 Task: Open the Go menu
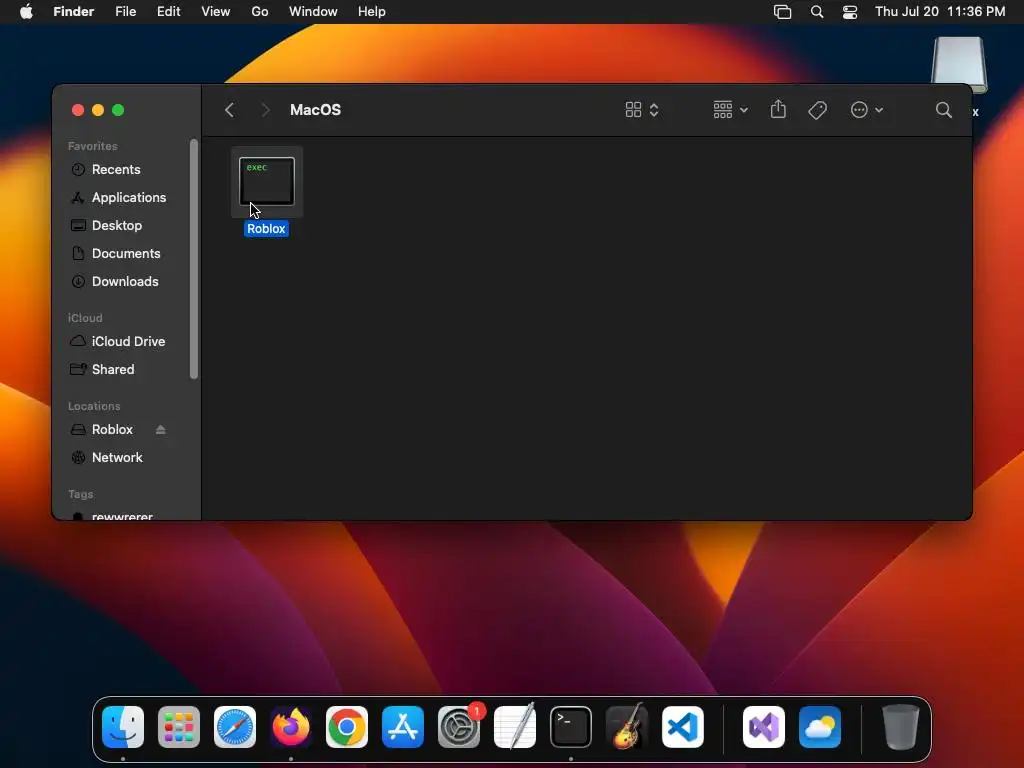(260, 12)
